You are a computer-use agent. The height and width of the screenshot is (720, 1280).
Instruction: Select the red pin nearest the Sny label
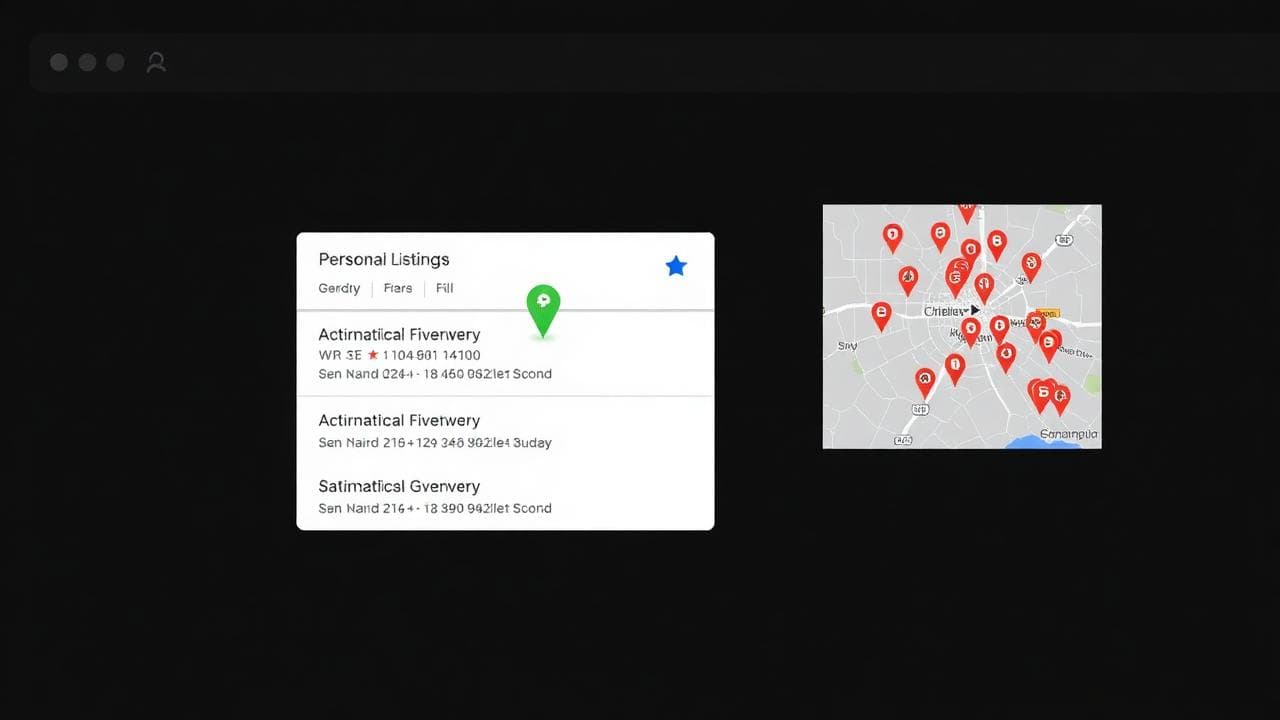click(881, 315)
